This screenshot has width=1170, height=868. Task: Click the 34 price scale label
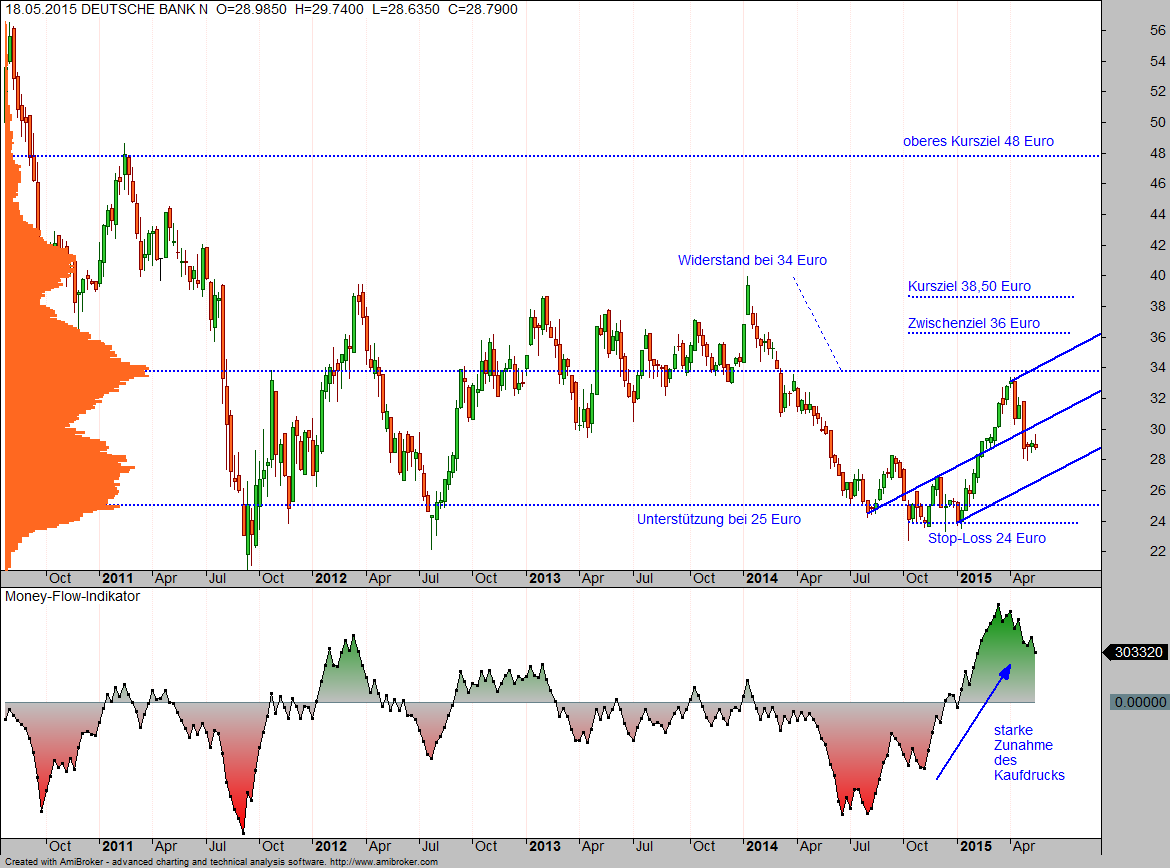coord(1157,367)
